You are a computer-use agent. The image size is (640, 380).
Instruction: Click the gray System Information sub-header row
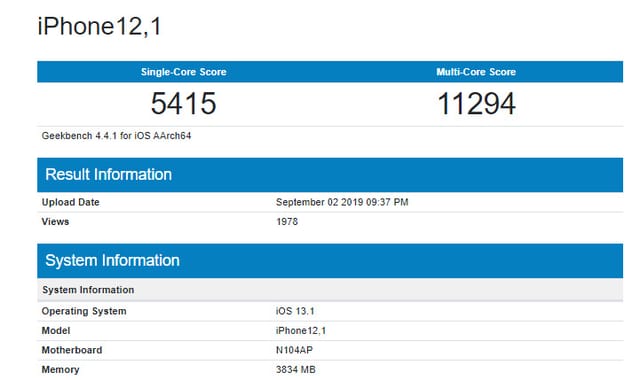pos(330,290)
